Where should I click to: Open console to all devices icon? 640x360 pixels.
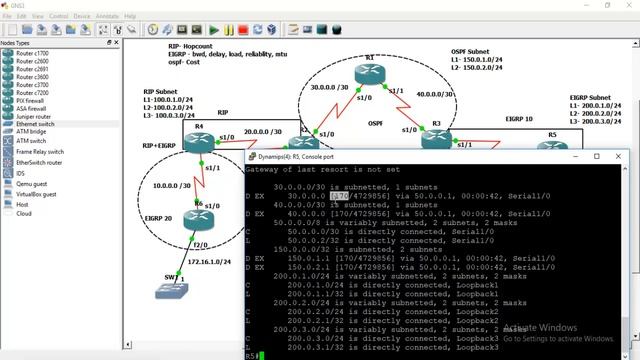[x=182, y=30]
